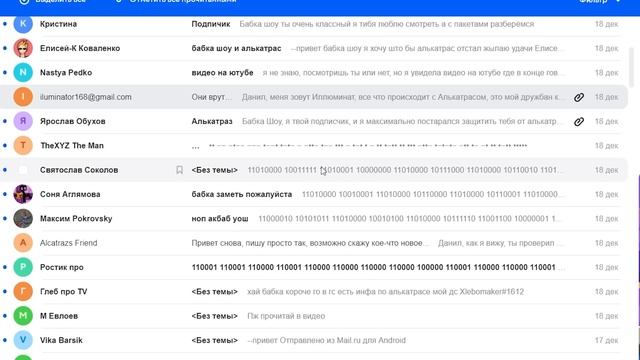This screenshot has width=640, height=360.
Task: Click TheXYZ The Man's T avatar
Action: point(23,145)
